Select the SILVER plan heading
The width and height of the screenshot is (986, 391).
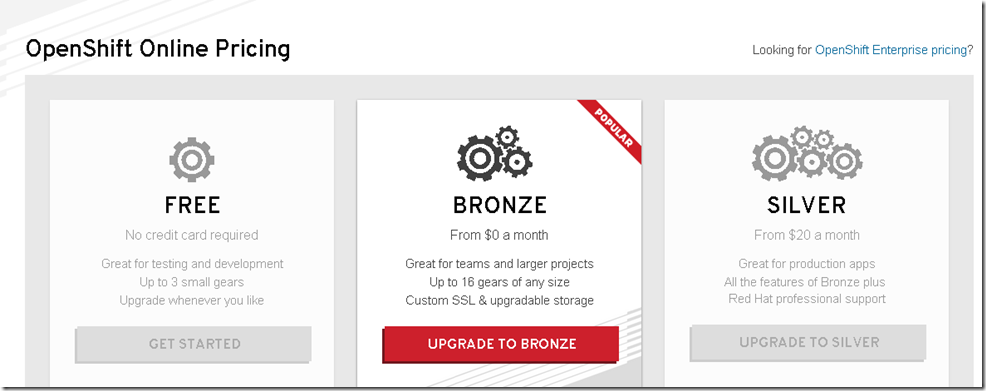tap(807, 206)
